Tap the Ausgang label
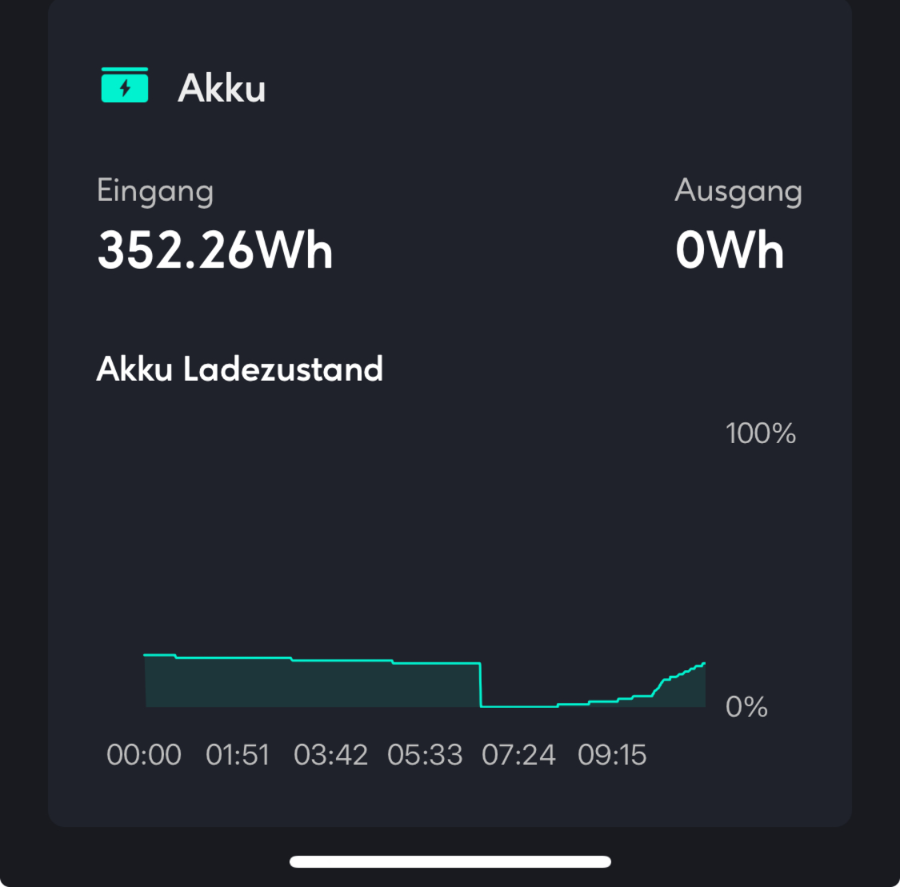This screenshot has width=900, height=887. pos(738,191)
